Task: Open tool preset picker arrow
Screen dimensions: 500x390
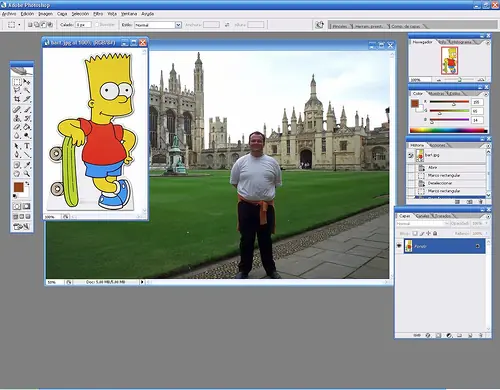Action: coord(19,25)
